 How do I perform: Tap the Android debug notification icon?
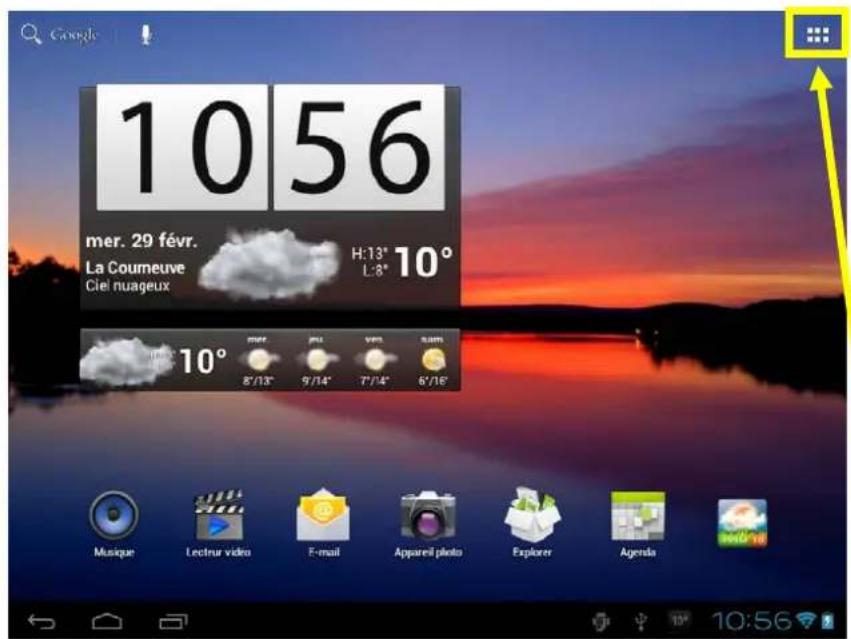[601, 621]
